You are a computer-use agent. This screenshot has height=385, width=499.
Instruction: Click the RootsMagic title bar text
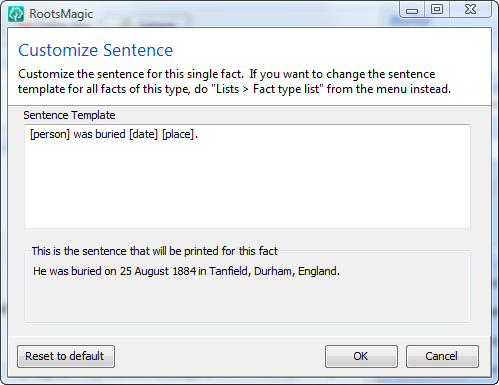[61, 14]
